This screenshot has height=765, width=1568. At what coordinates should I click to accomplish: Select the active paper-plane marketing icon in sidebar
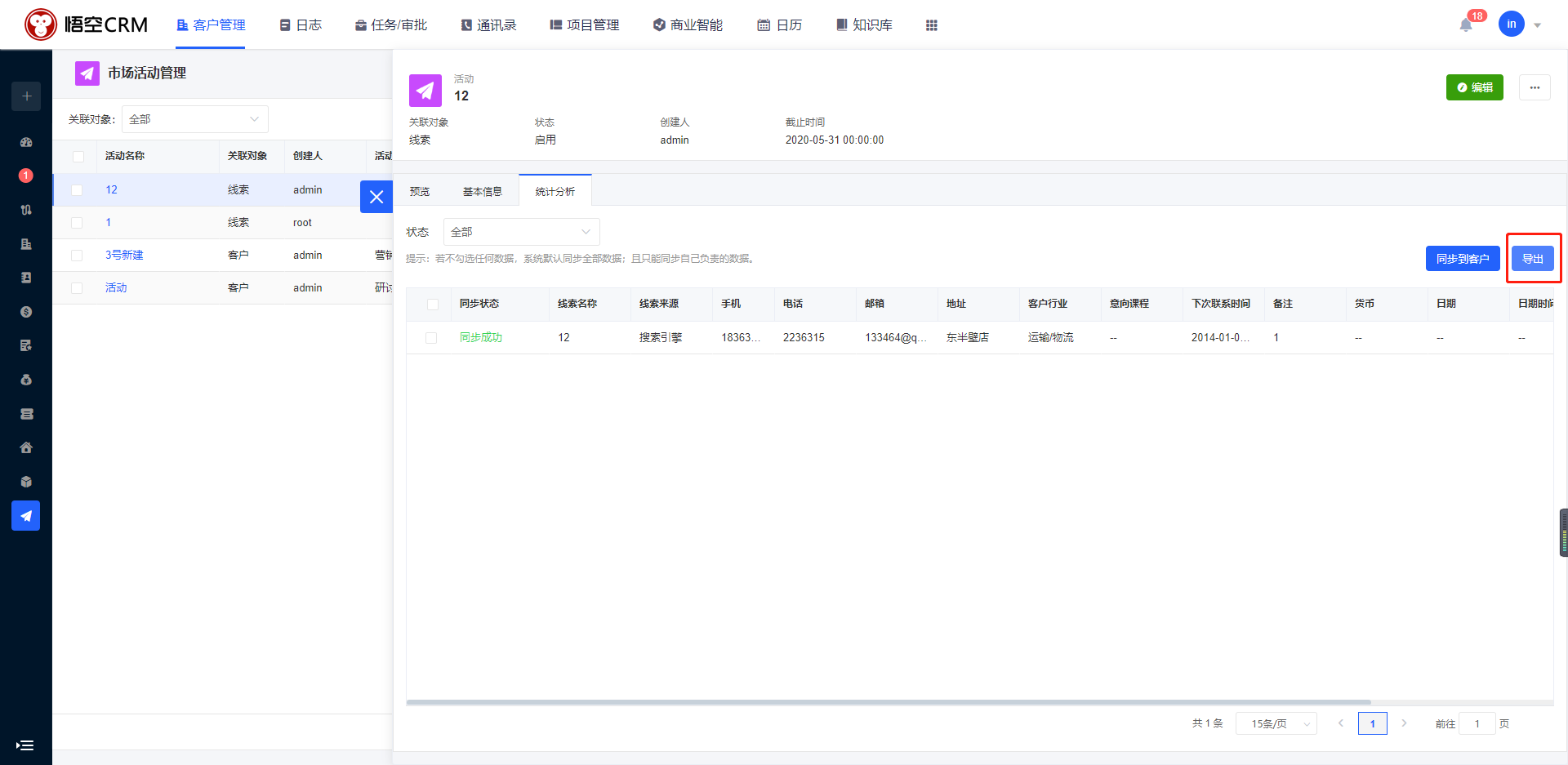coord(26,516)
